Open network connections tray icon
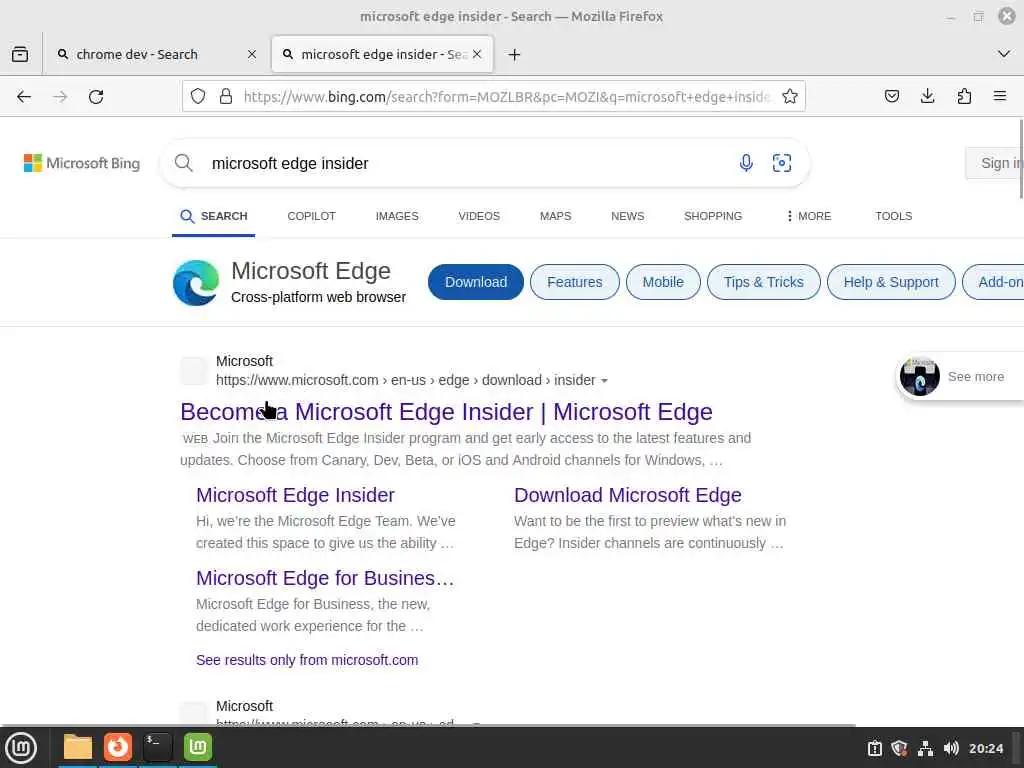The height and width of the screenshot is (768, 1024). [925, 748]
